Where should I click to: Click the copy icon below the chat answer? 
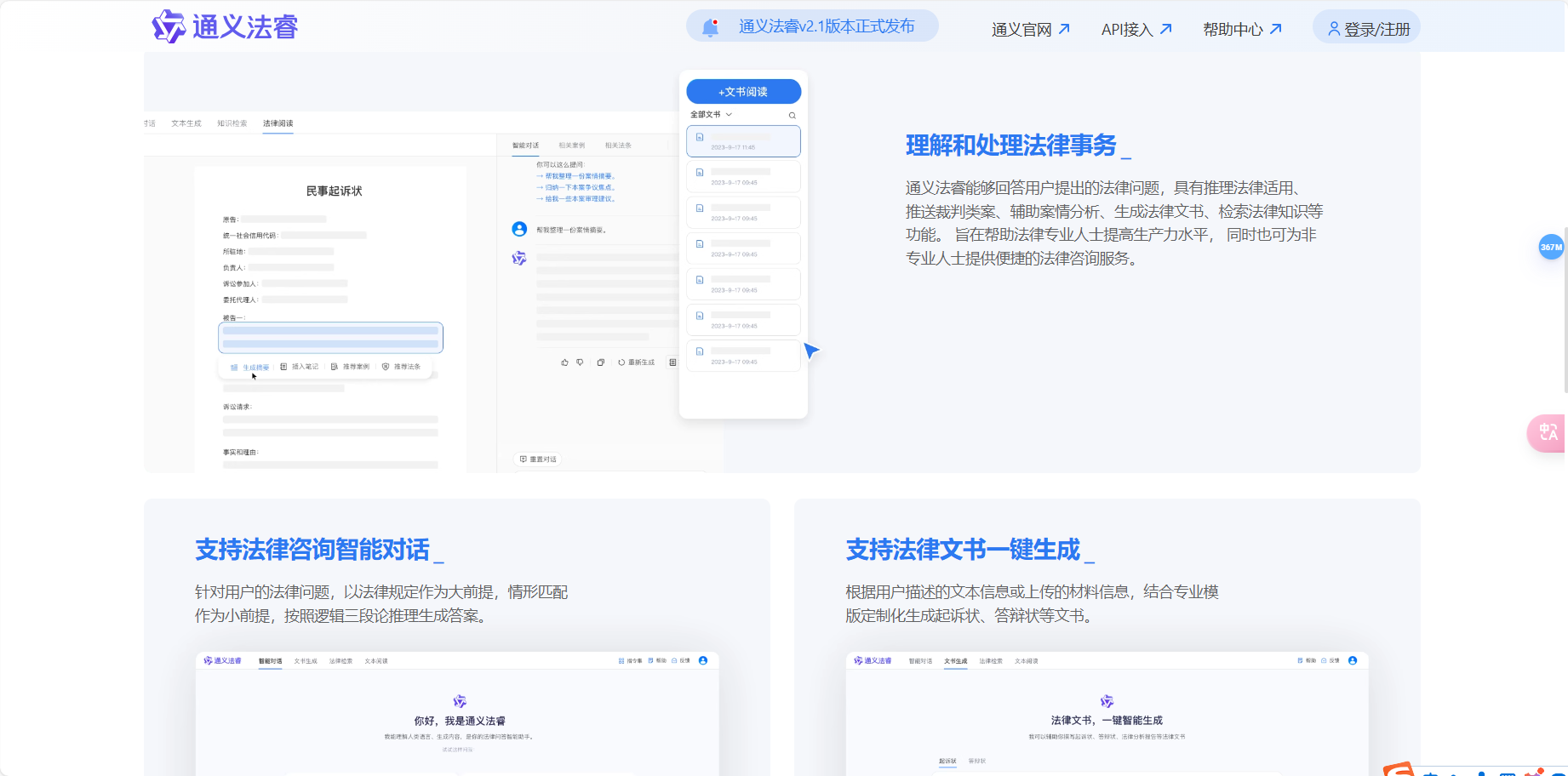[600, 362]
